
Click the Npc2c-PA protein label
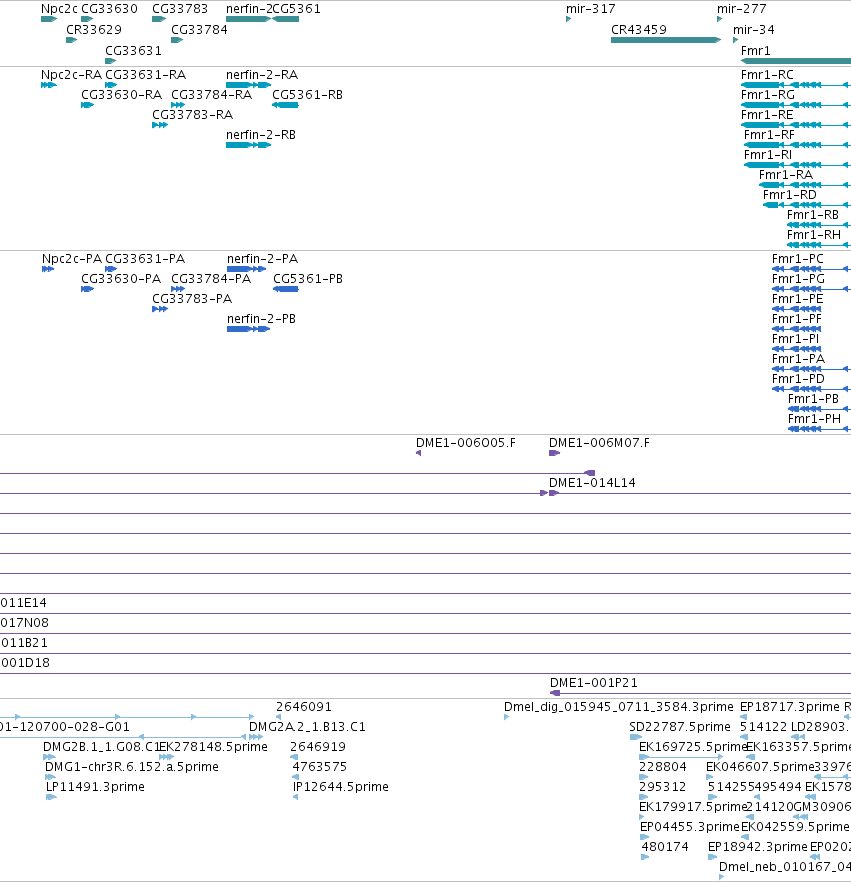tap(72, 259)
